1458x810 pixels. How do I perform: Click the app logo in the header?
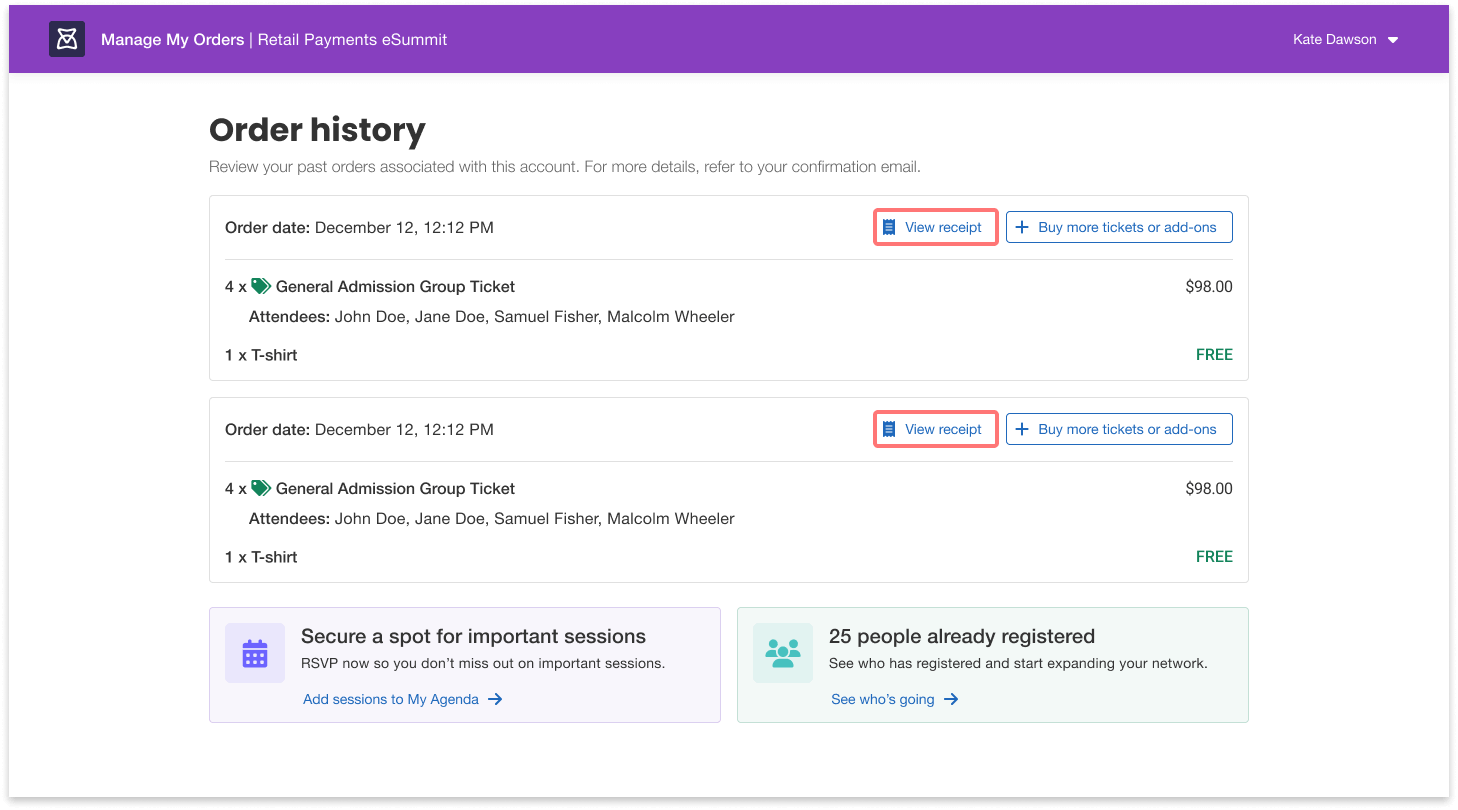(x=67, y=39)
